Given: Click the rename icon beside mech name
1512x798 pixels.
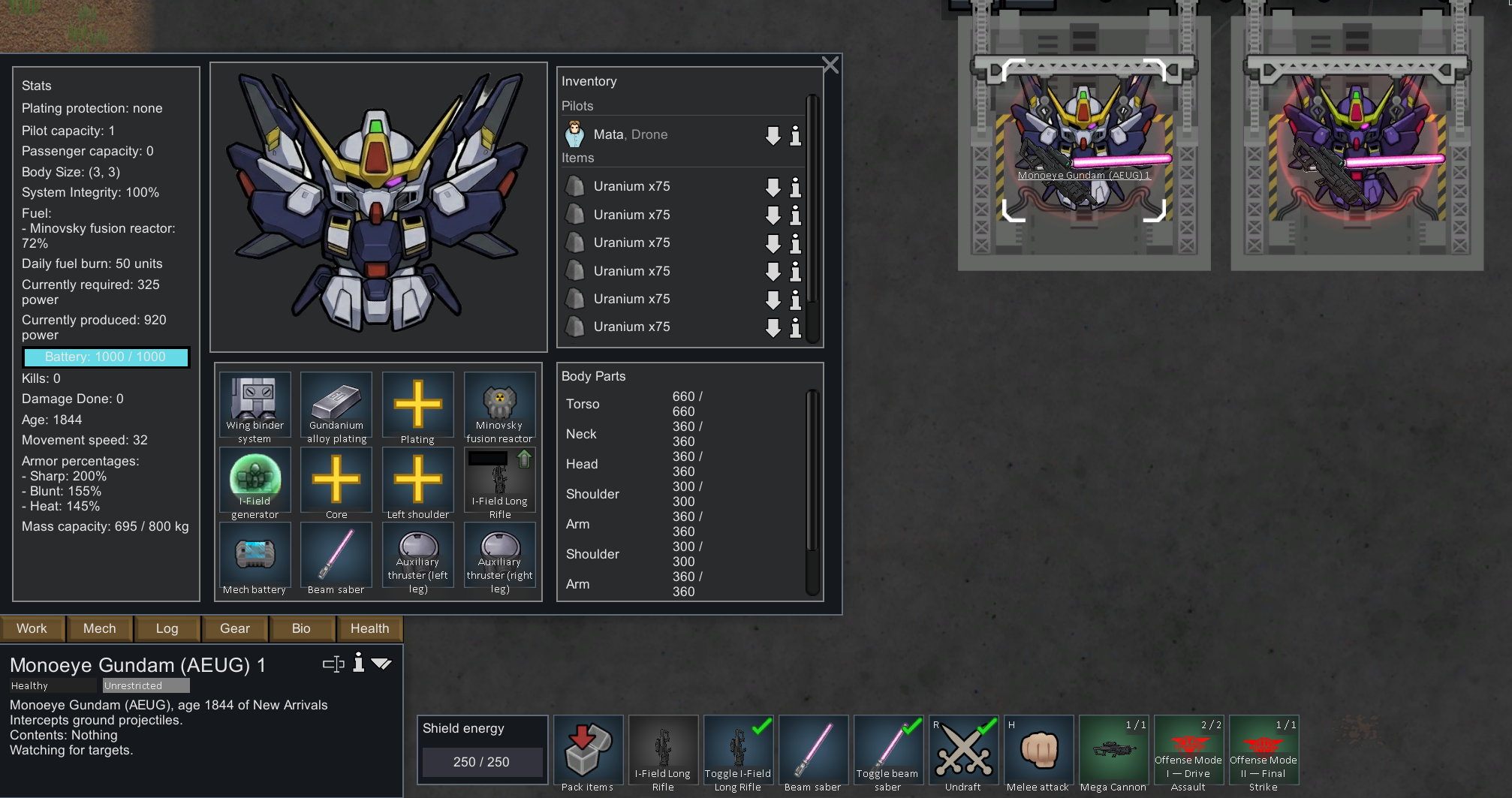Looking at the screenshot, I should click(333, 664).
